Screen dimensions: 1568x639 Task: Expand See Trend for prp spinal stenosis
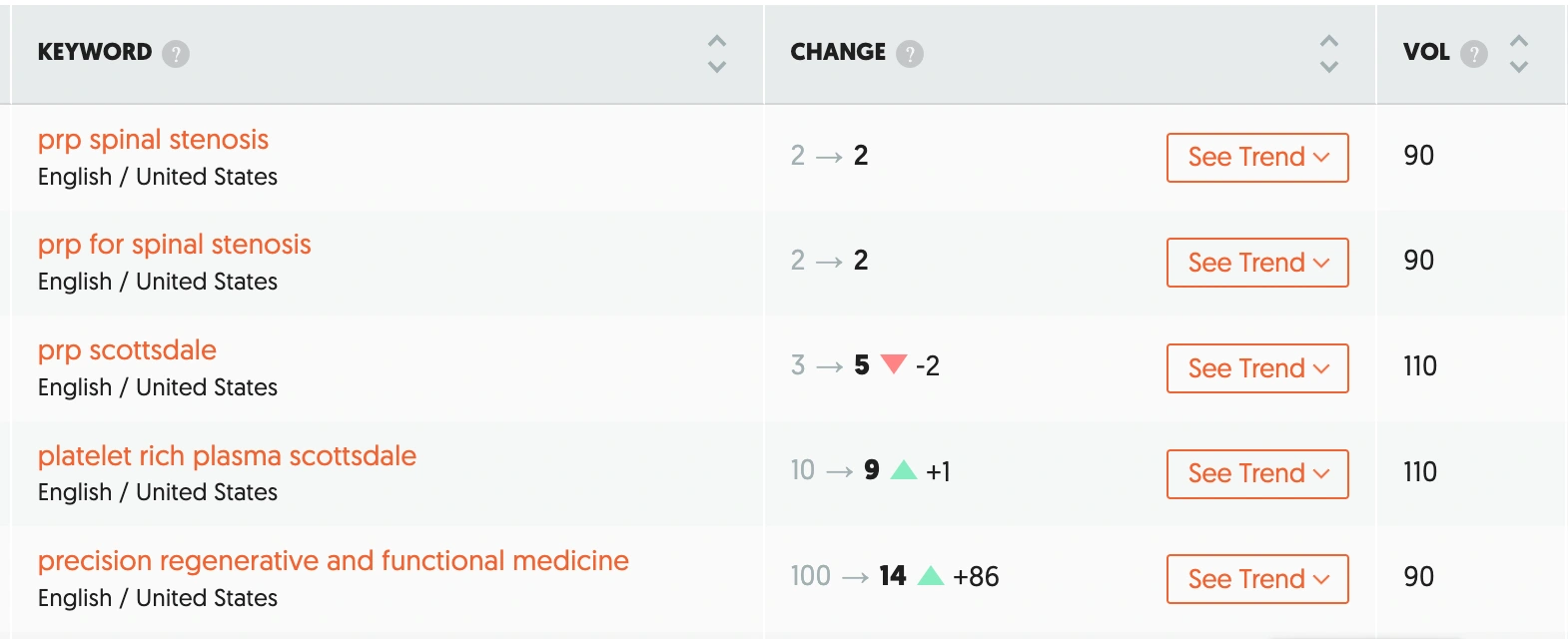[x=1257, y=158]
